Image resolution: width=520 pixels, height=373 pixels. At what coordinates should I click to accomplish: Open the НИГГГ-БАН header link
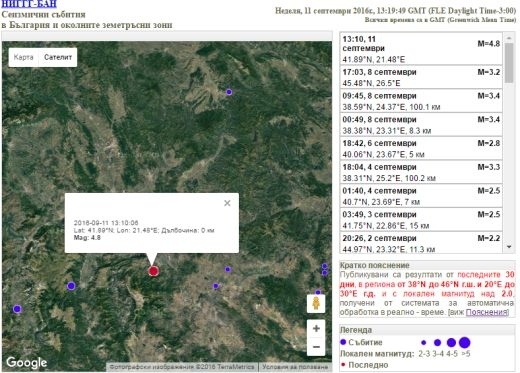pyautogui.click(x=29, y=4)
